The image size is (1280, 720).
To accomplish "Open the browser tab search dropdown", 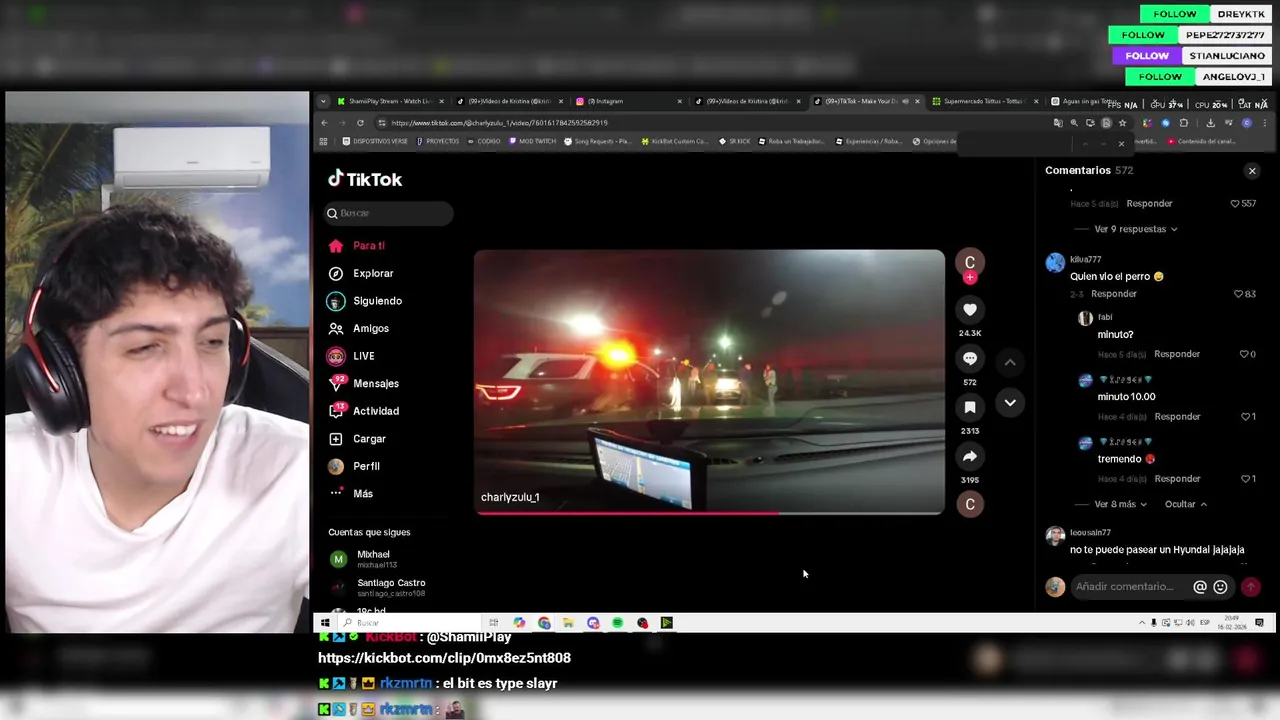I will (323, 101).
